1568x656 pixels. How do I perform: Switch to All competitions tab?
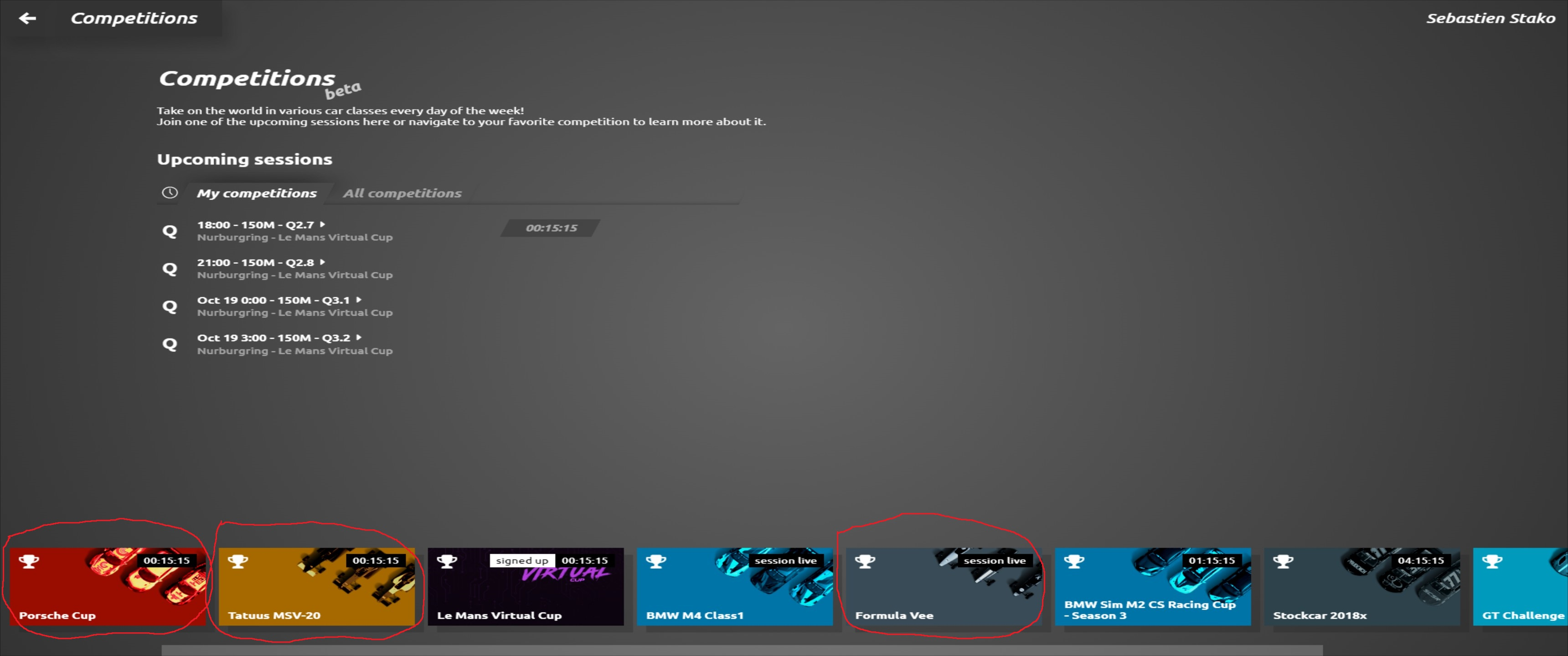(402, 194)
